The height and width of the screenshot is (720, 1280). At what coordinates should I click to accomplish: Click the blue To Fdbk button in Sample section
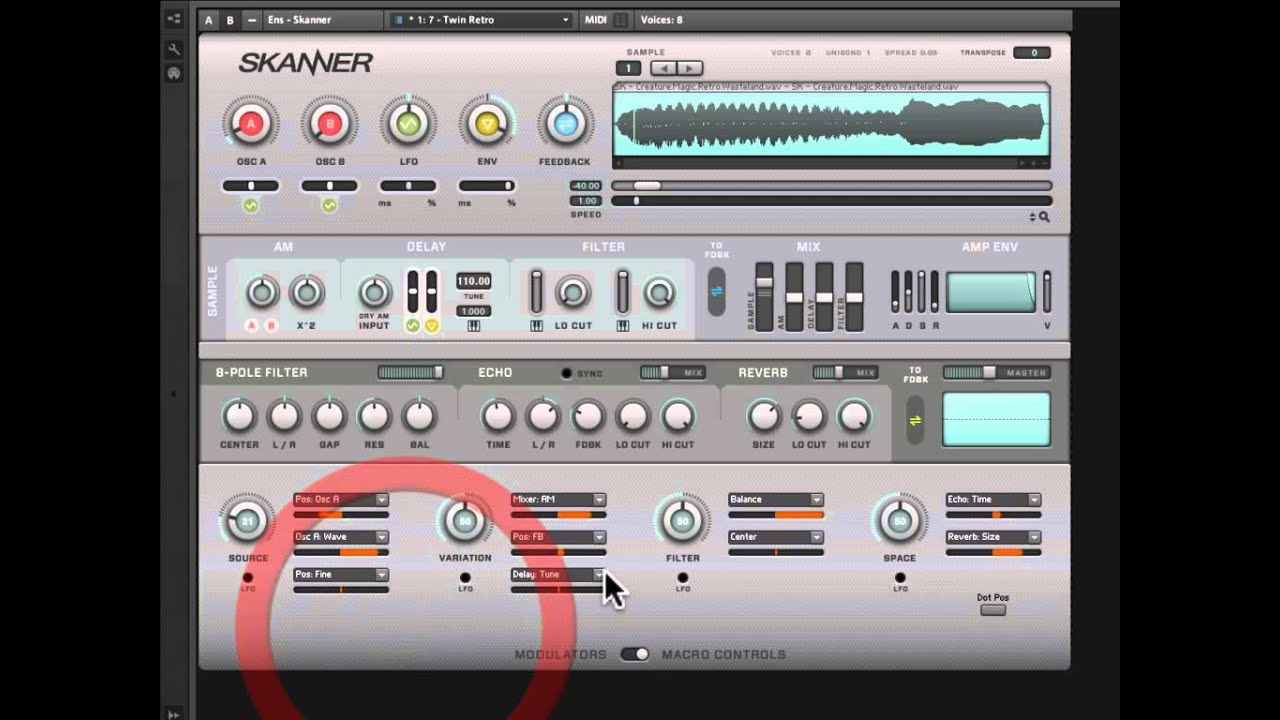point(716,291)
